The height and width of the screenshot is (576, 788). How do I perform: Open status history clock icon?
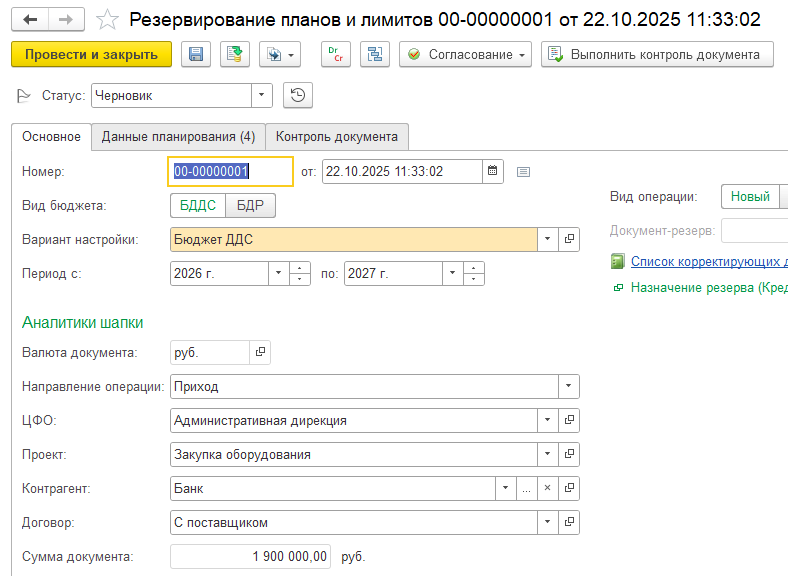pos(298,96)
